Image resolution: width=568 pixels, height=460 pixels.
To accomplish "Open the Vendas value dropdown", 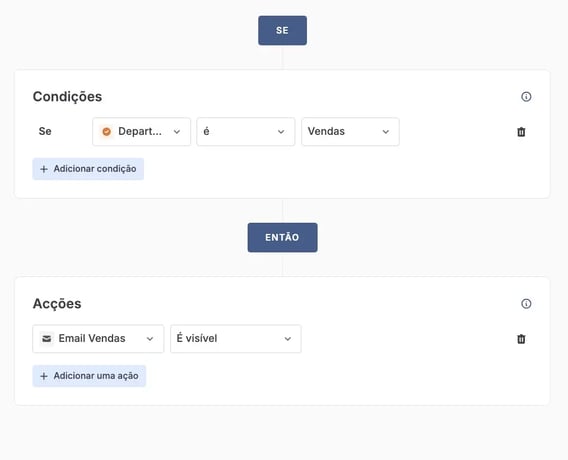I will click(x=350, y=131).
